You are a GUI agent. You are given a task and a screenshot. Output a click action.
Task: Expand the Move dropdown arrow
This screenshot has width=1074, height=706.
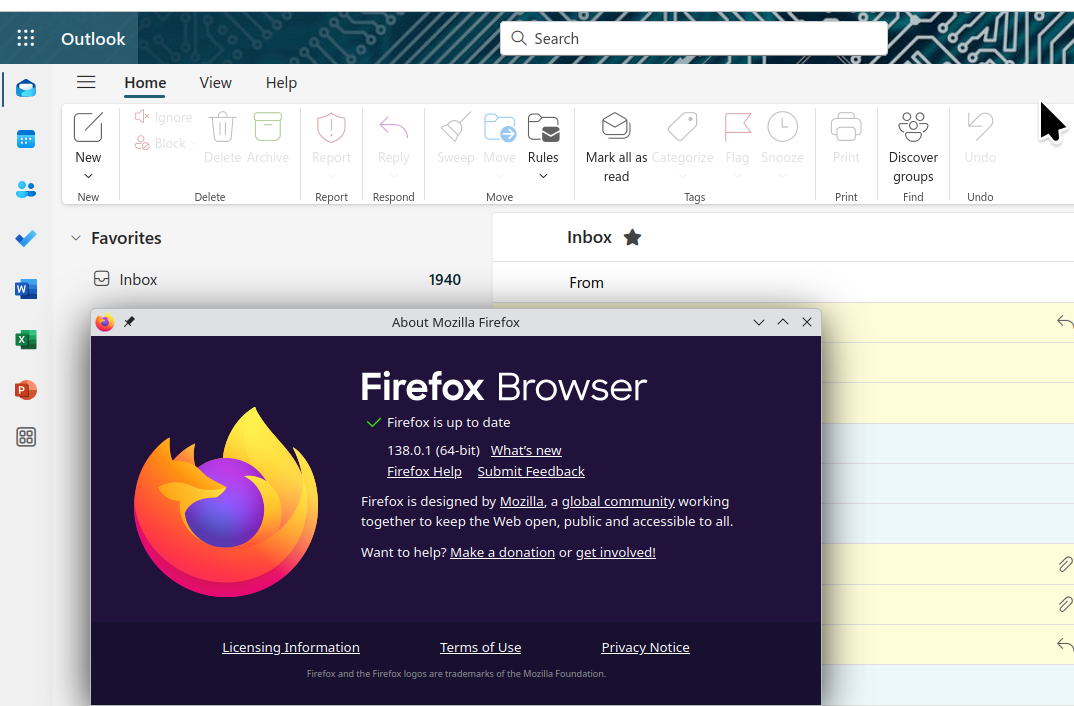pyautogui.click(x=500, y=176)
